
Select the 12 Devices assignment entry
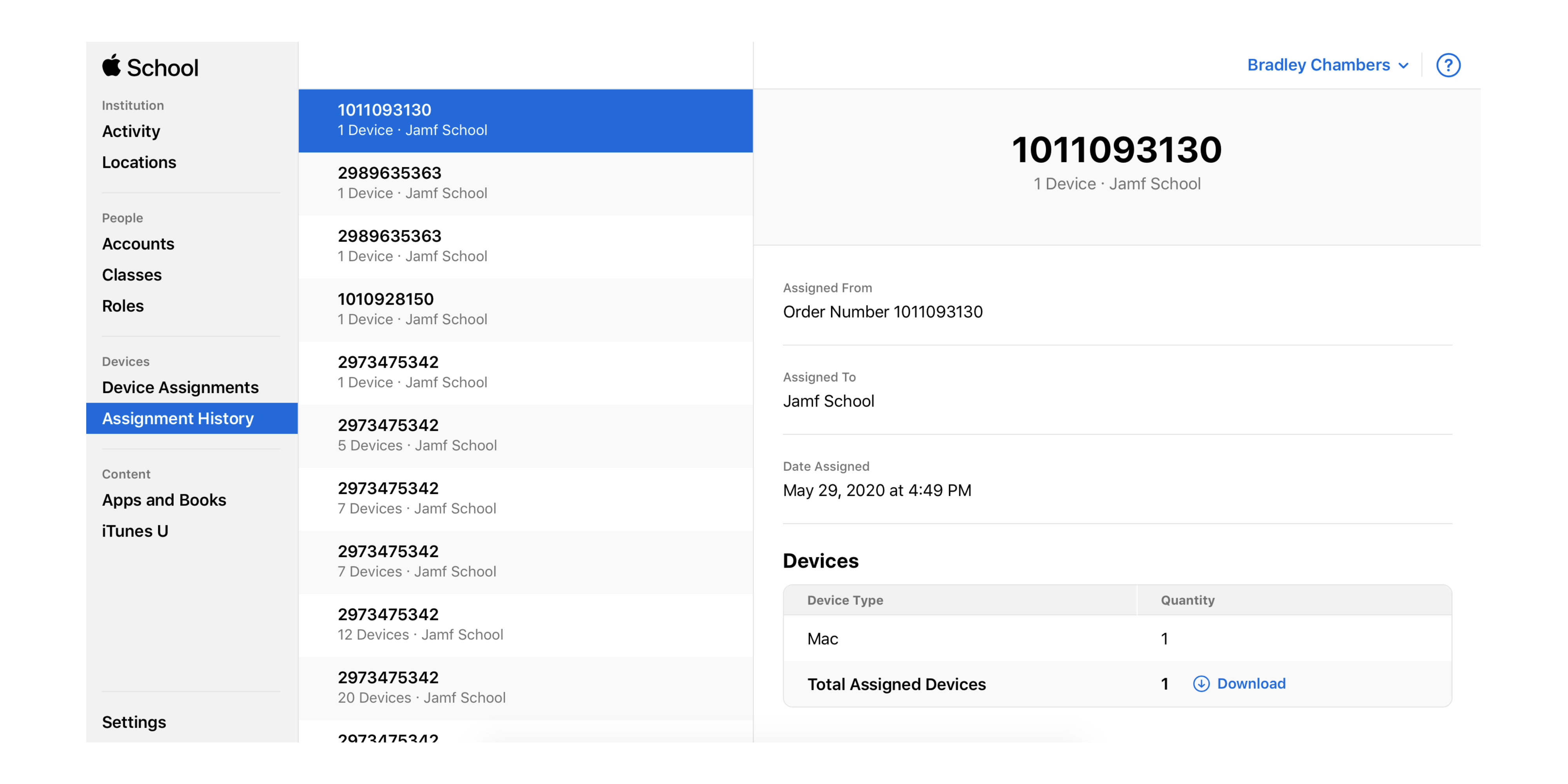click(525, 624)
